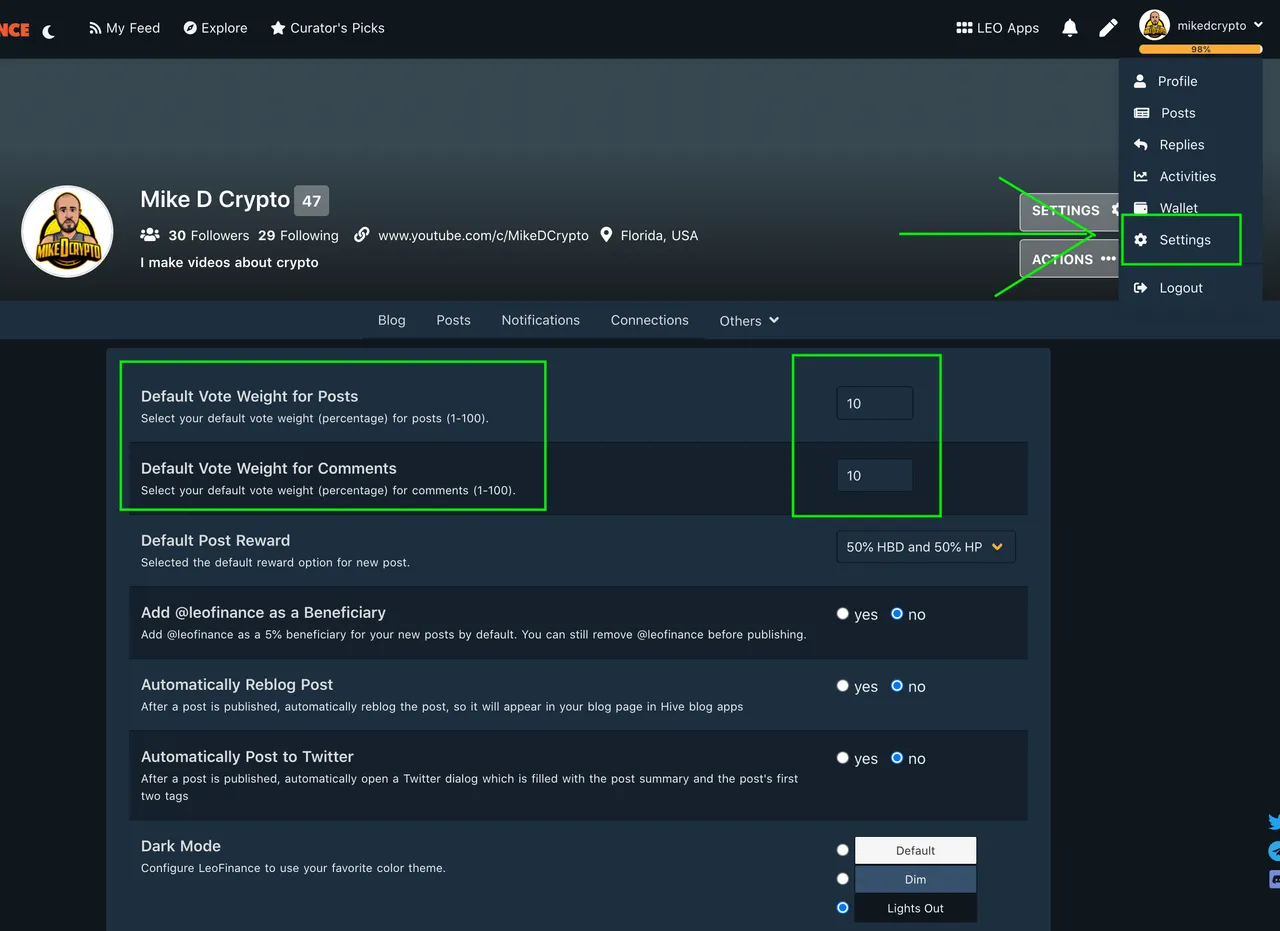Click the gear icon beside Settings menu entry

click(1141, 240)
